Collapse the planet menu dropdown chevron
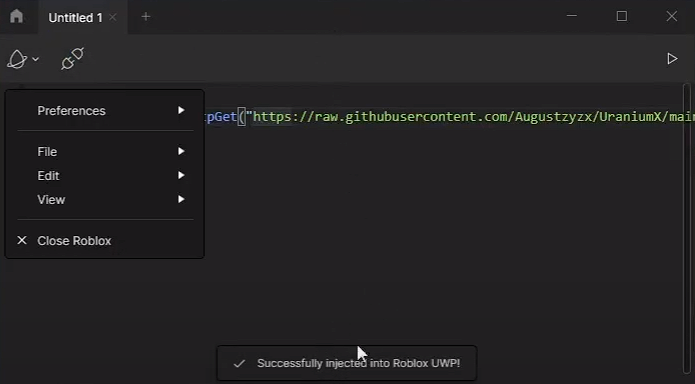Screen dimensions: 695x384 click(x=35, y=59)
